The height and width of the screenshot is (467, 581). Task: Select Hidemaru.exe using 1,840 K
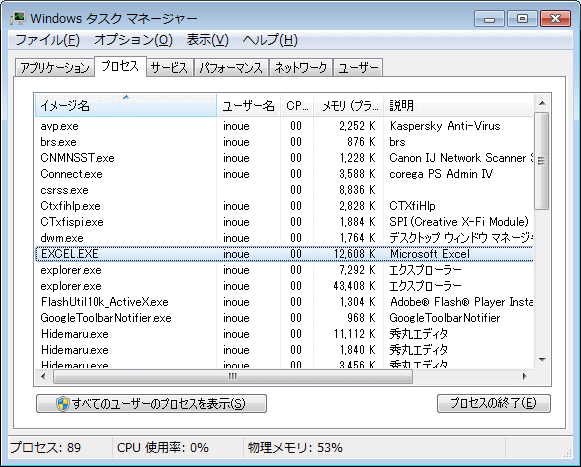click(x=284, y=350)
